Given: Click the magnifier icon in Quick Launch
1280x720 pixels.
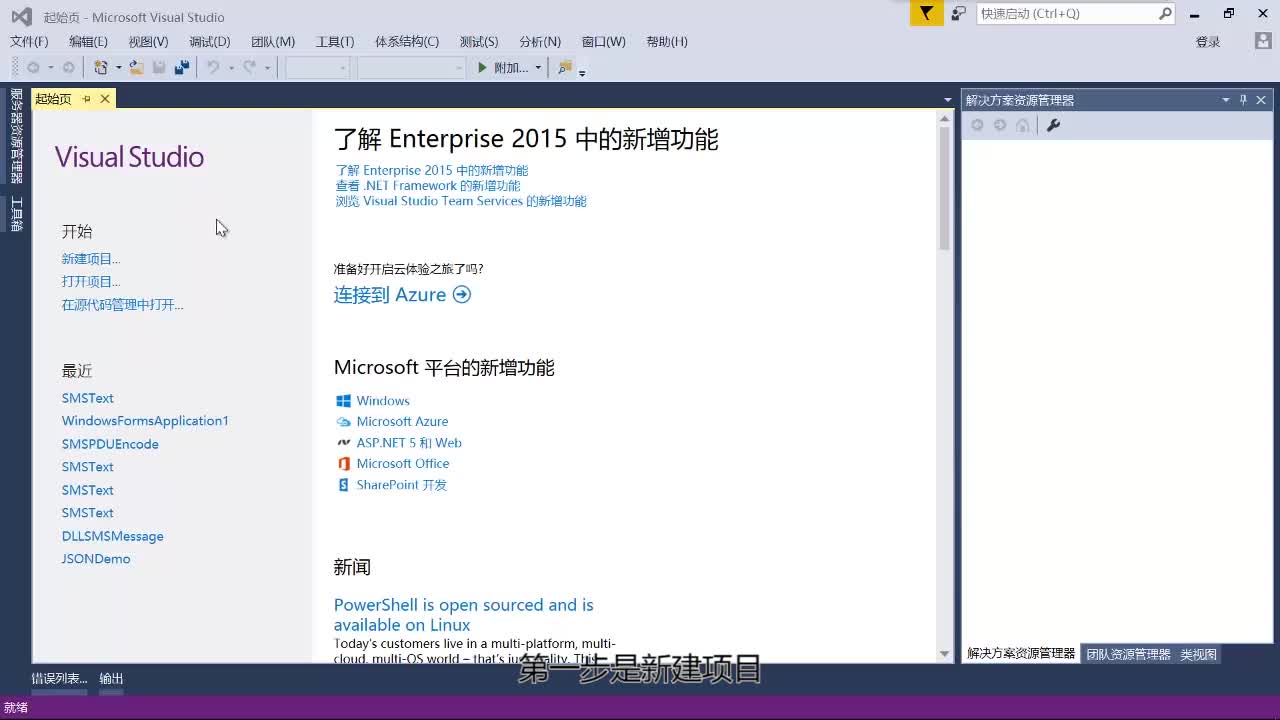Looking at the screenshot, I should pos(1165,13).
